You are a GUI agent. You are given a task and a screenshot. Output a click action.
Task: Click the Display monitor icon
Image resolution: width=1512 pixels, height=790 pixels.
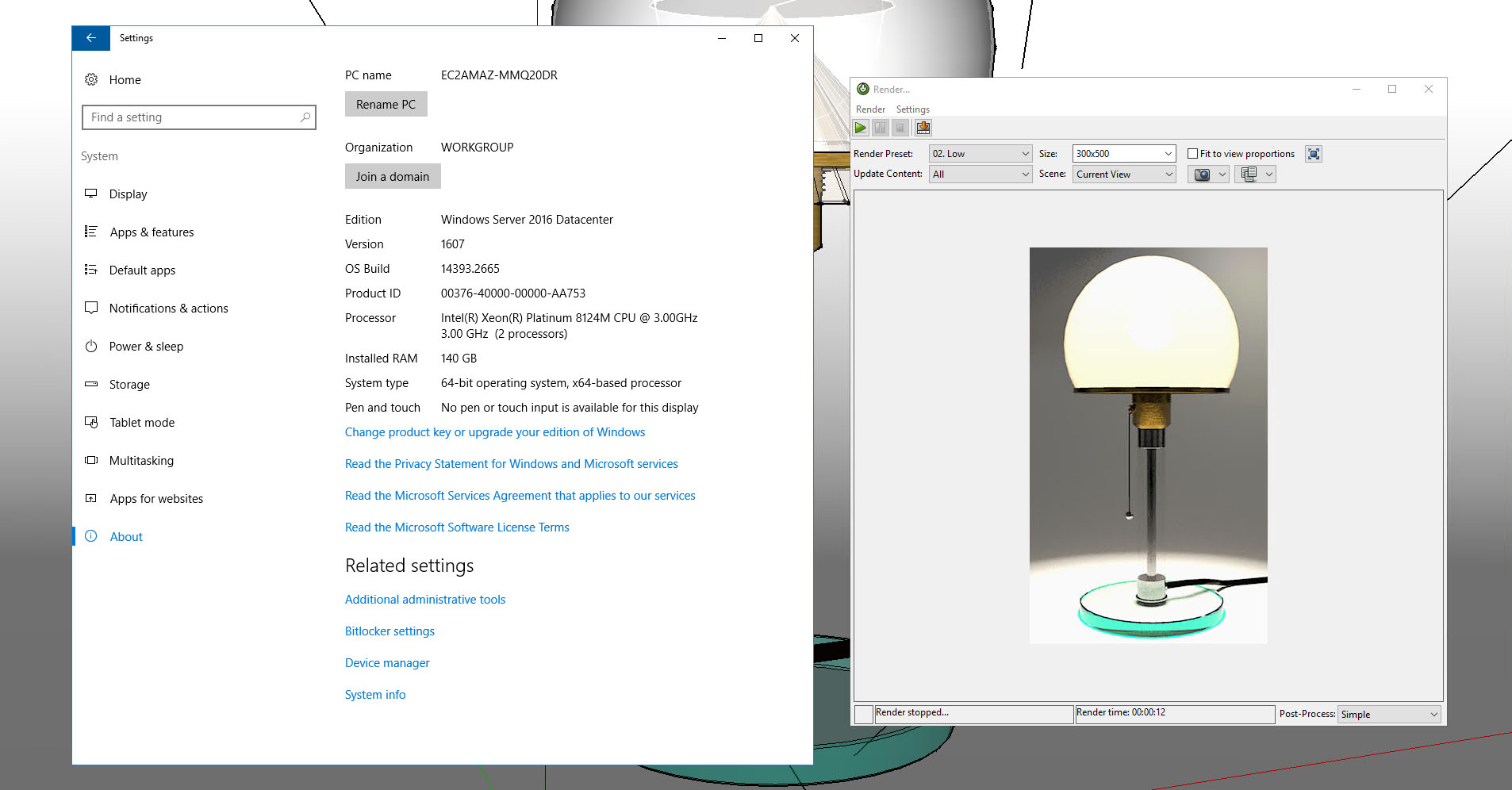(91, 194)
